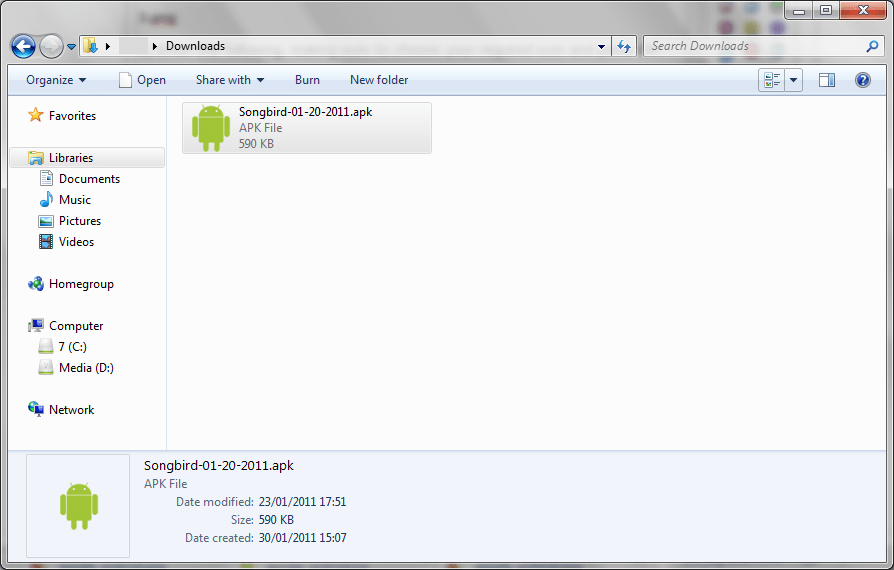Click the magnifier search icon

click(872, 46)
